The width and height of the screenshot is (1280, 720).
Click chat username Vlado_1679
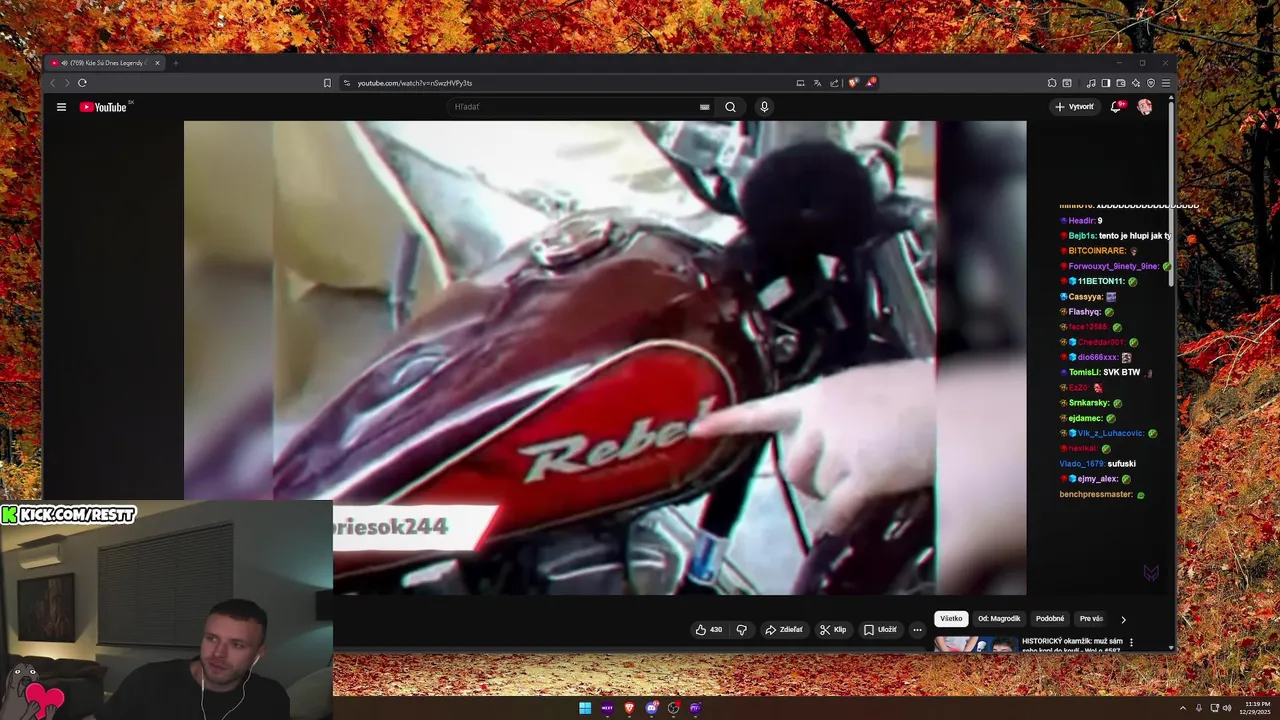1082,464
